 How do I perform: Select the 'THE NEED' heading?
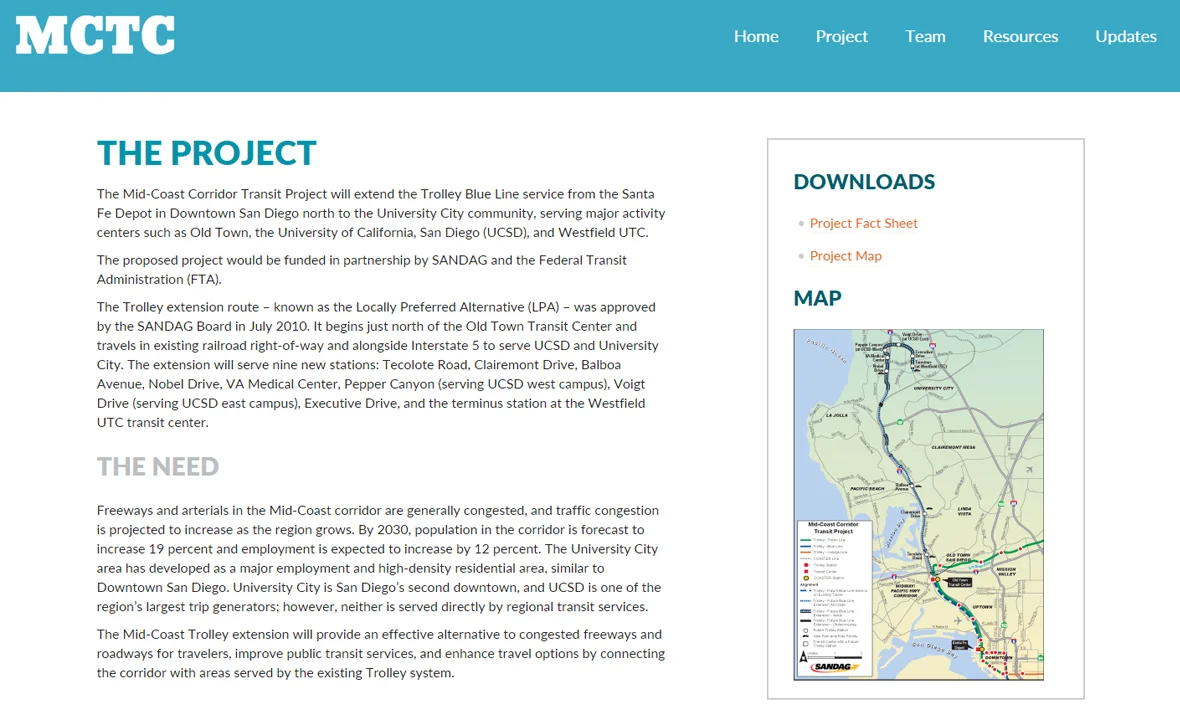click(x=158, y=467)
